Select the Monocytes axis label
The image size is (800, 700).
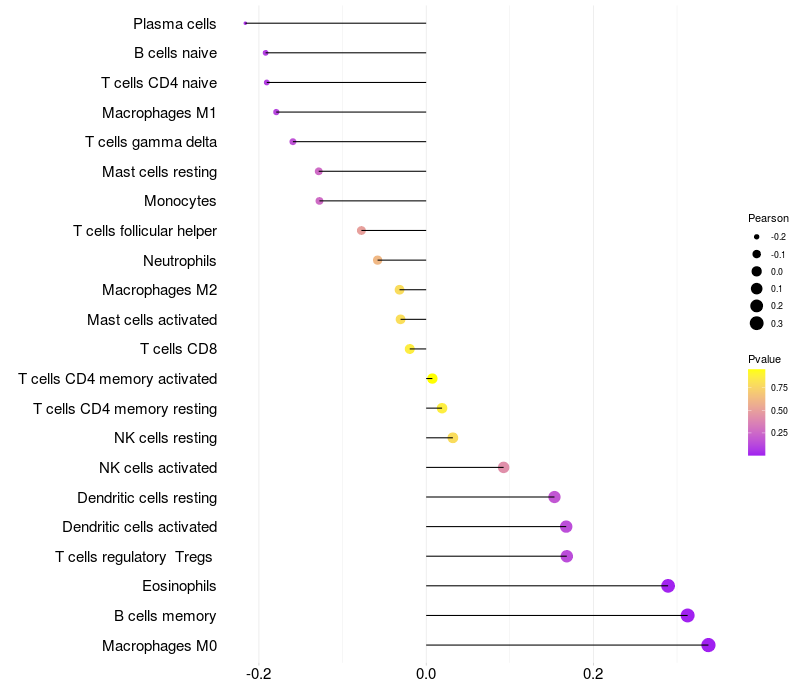(x=180, y=201)
